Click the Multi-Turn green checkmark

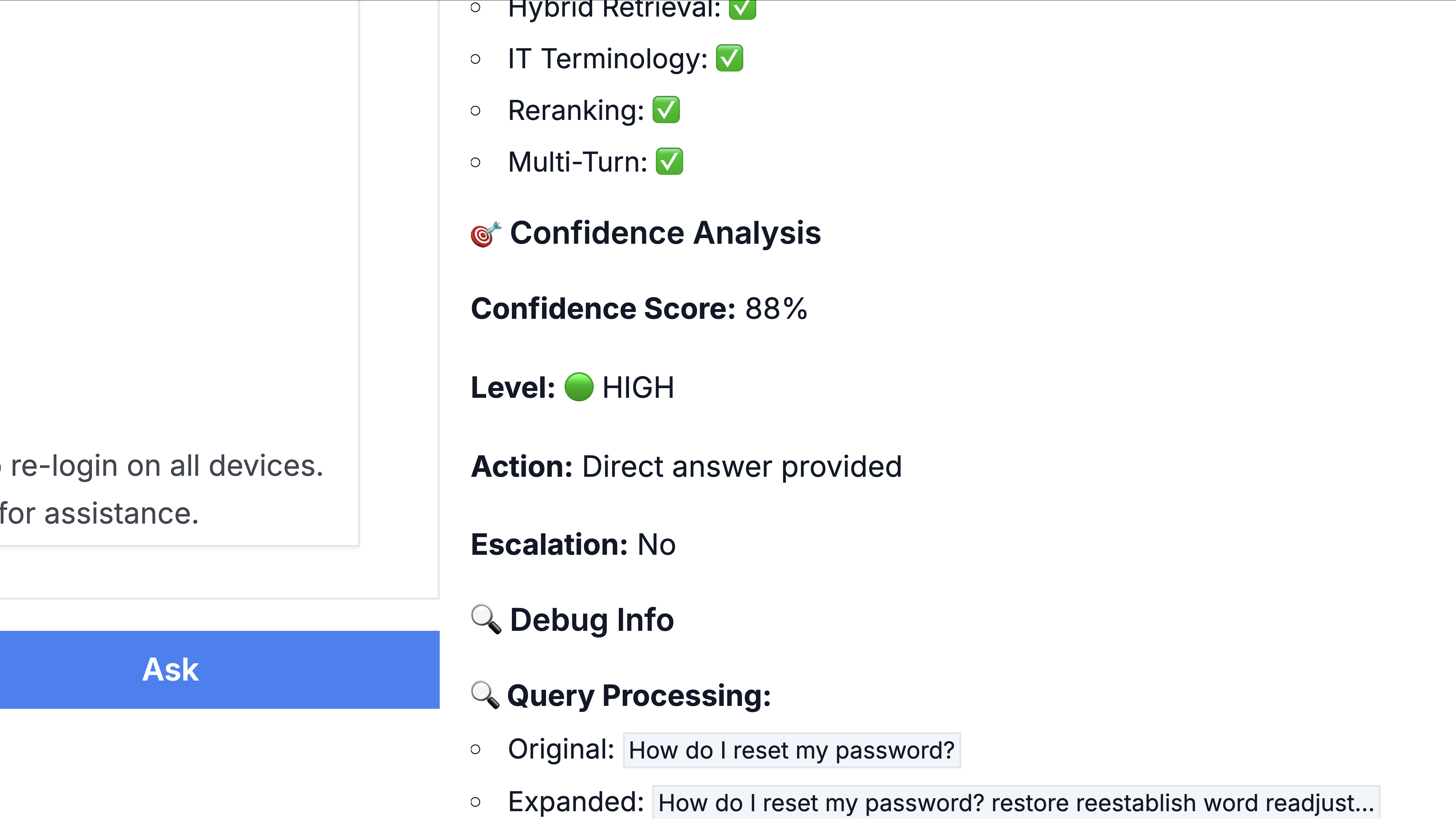point(669,162)
